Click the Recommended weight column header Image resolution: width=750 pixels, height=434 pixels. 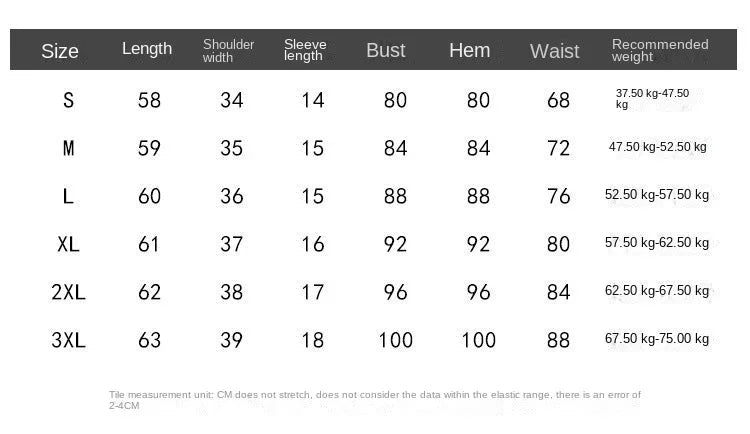click(660, 50)
